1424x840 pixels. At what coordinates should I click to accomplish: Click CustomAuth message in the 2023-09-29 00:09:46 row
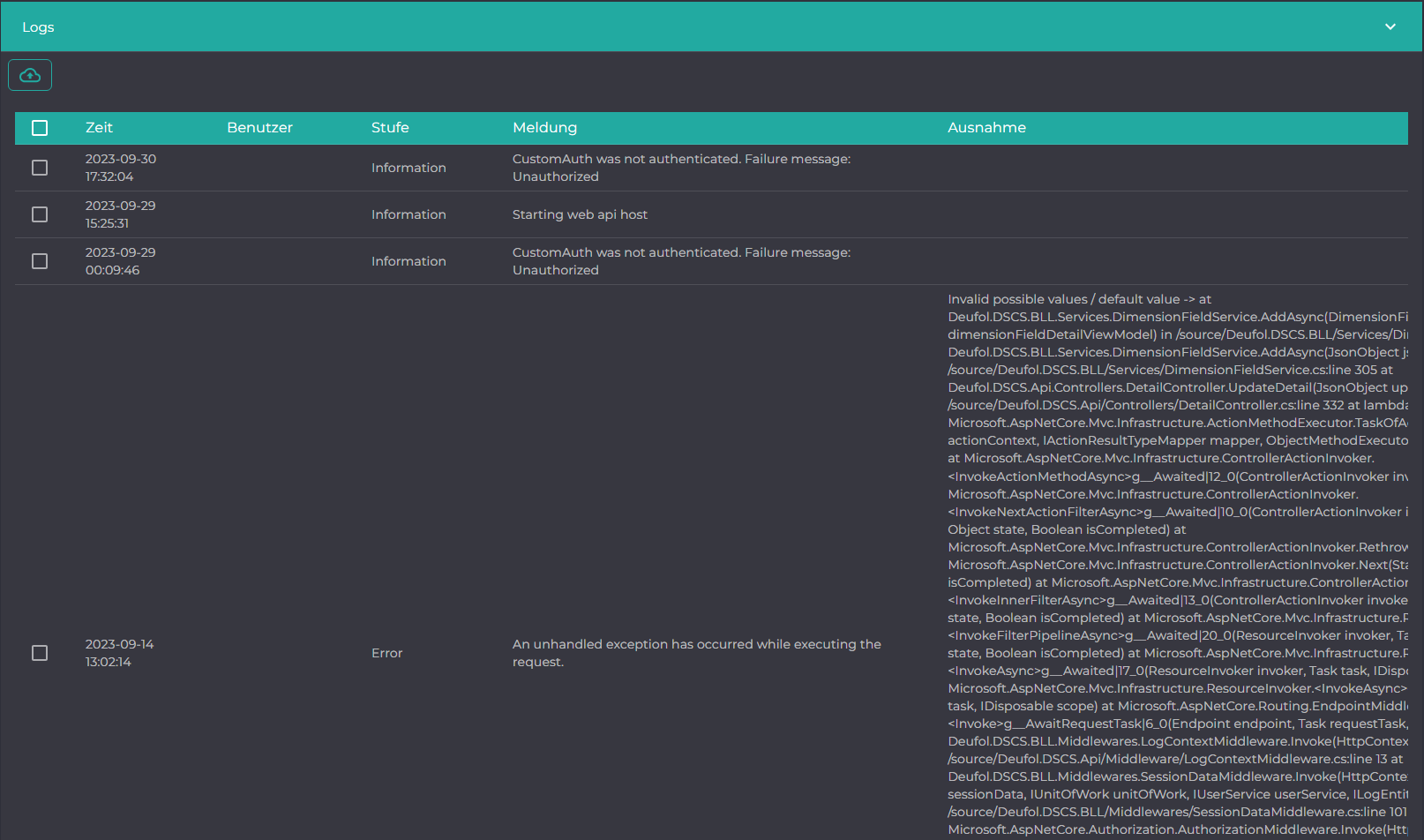point(681,261)
